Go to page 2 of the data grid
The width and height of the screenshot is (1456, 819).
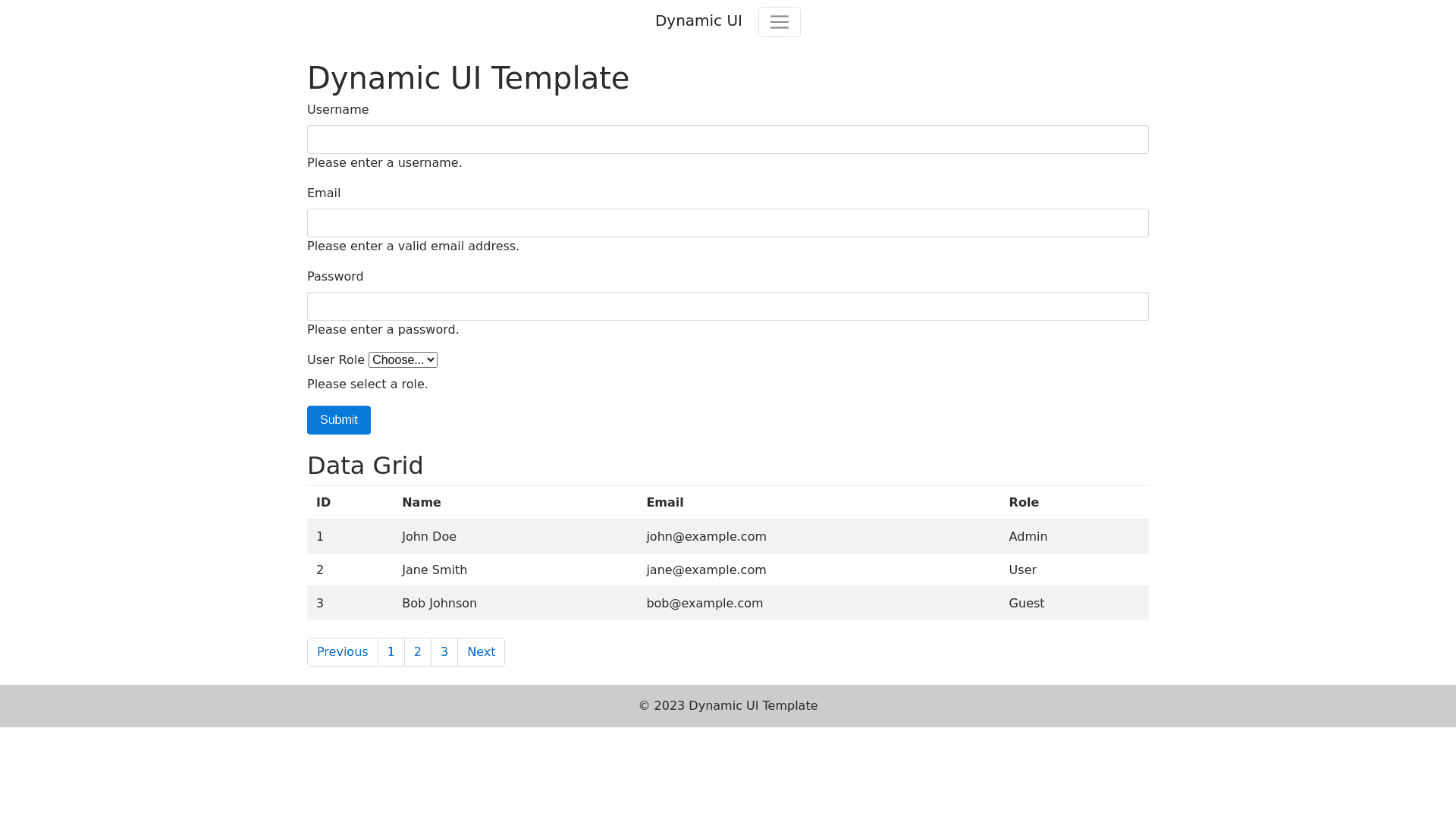(417, 651)
